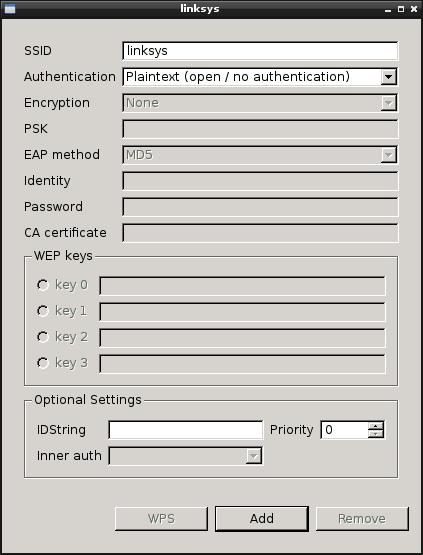Click into the IDString input field

coord(185,430)
